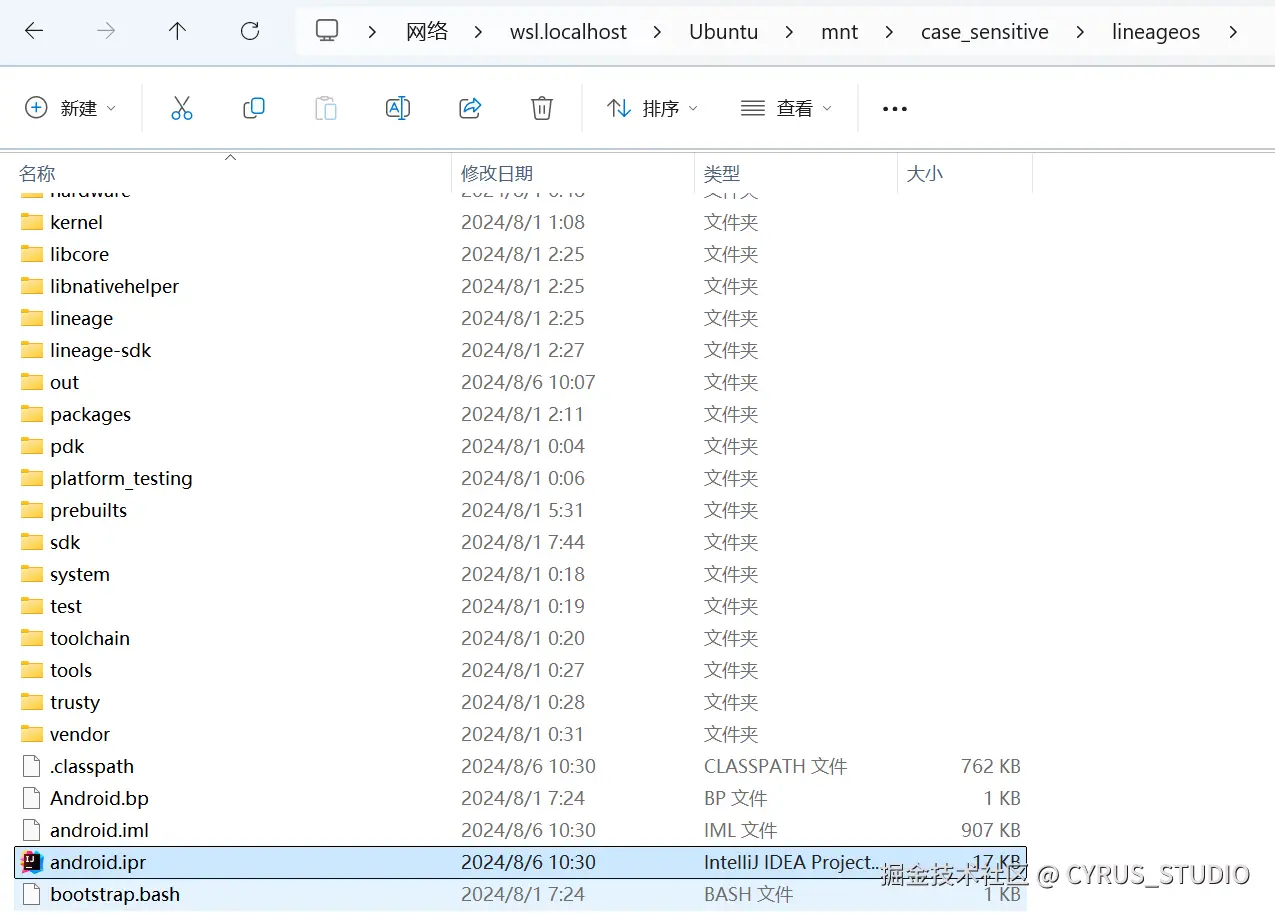The width and height of the screenshot is (1275, 913).
Task: Go back to the previous folder
Action: 33,31
